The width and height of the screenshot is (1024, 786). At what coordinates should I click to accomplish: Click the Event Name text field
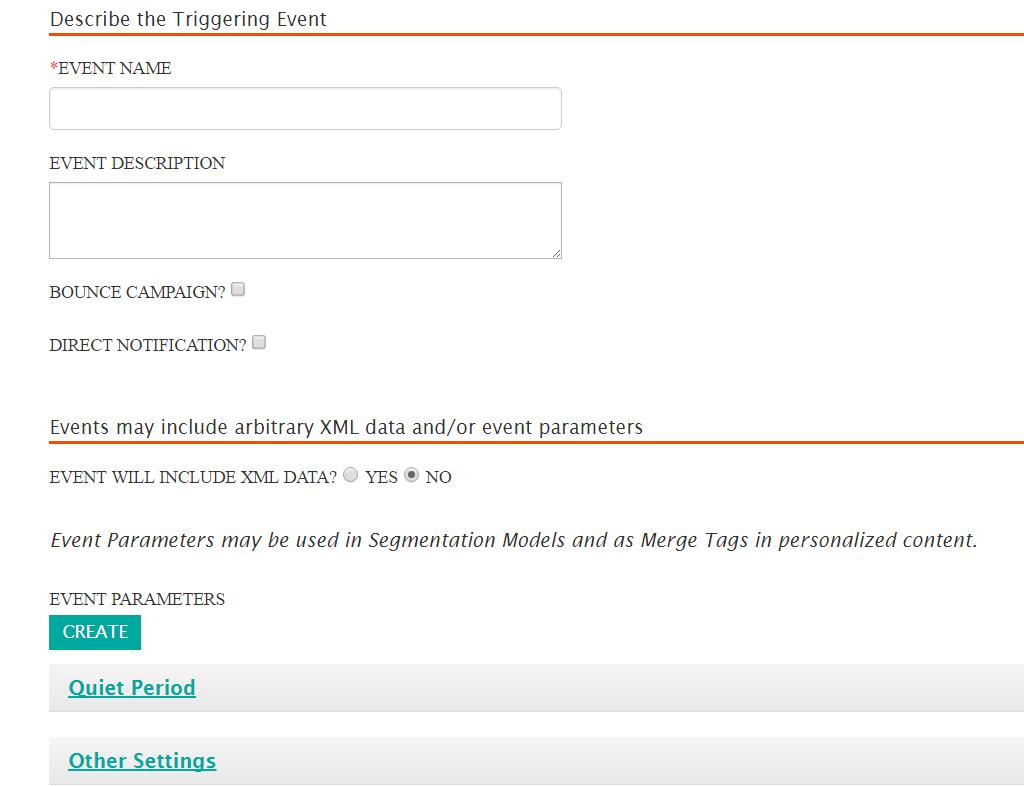[x=305, y=108]
